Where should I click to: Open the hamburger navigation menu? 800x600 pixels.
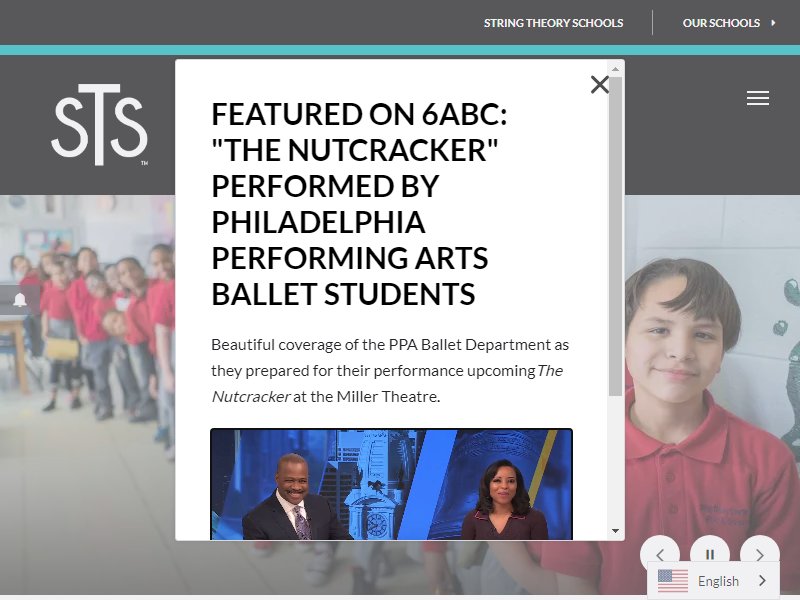758,98
